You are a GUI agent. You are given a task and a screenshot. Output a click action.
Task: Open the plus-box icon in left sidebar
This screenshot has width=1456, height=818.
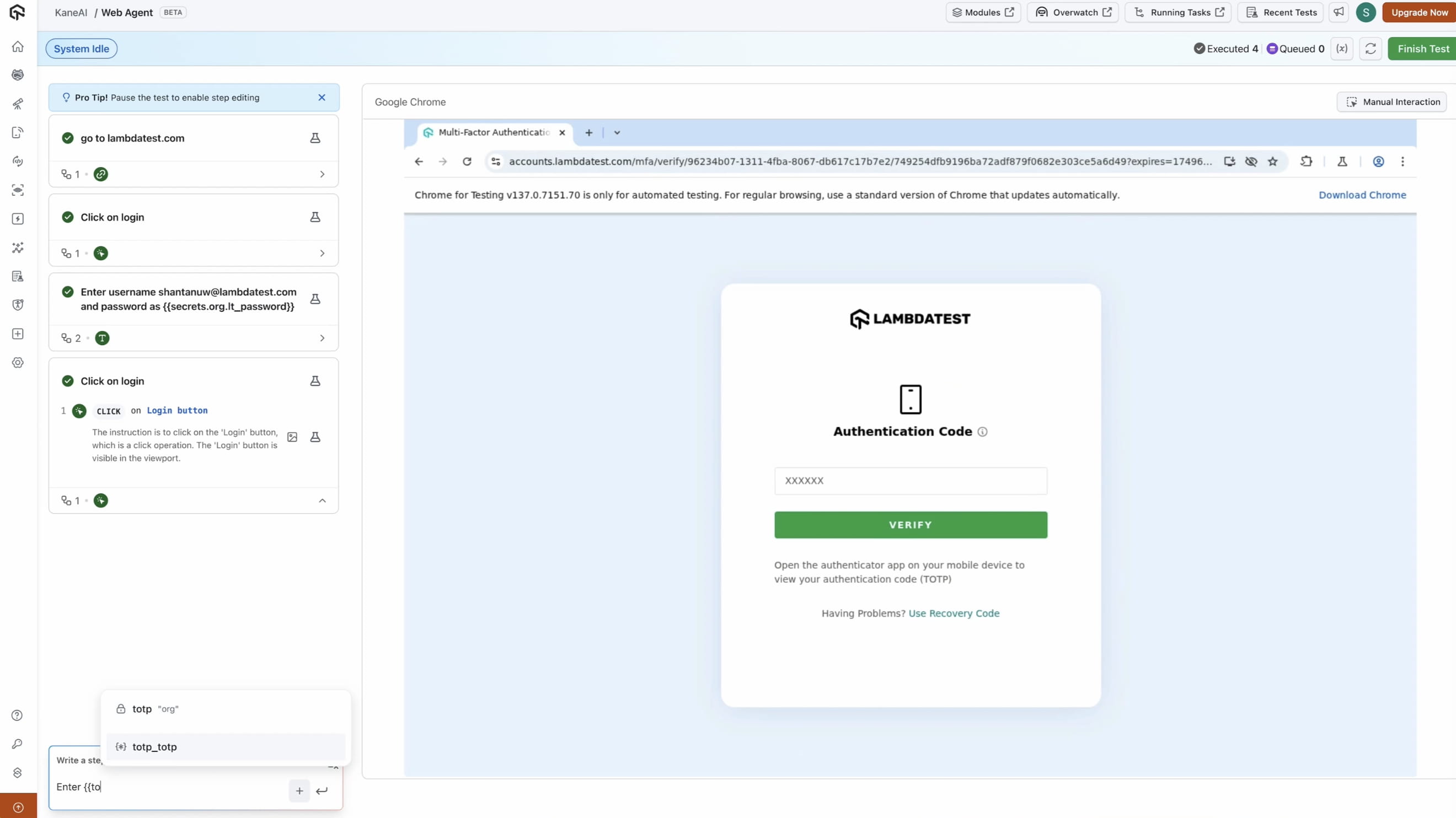(18, 334)
